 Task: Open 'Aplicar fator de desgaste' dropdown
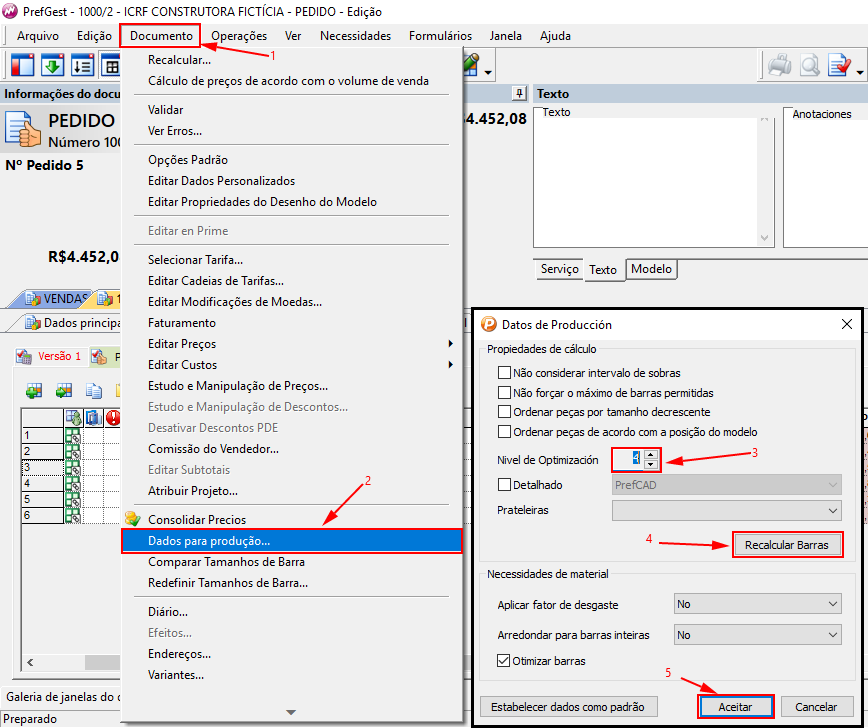757,604
